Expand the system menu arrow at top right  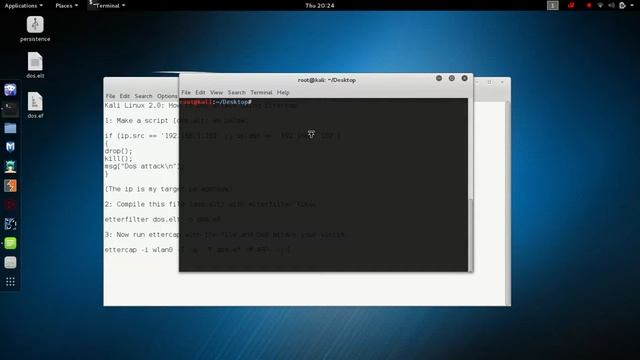coord(632,5)
